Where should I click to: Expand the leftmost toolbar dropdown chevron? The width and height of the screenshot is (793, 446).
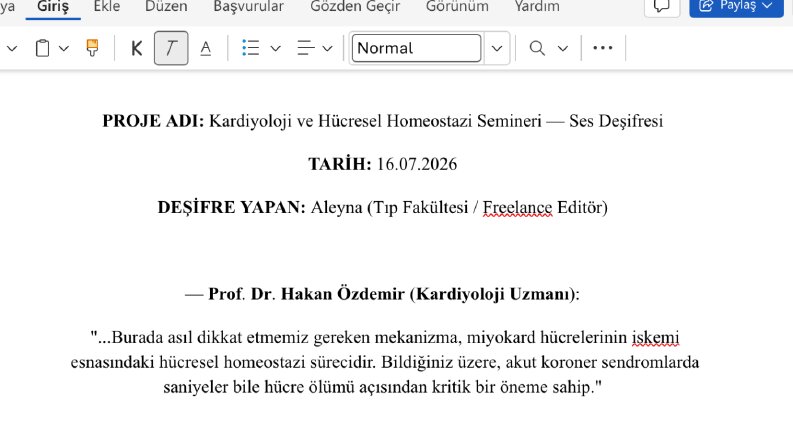(12, 49)
